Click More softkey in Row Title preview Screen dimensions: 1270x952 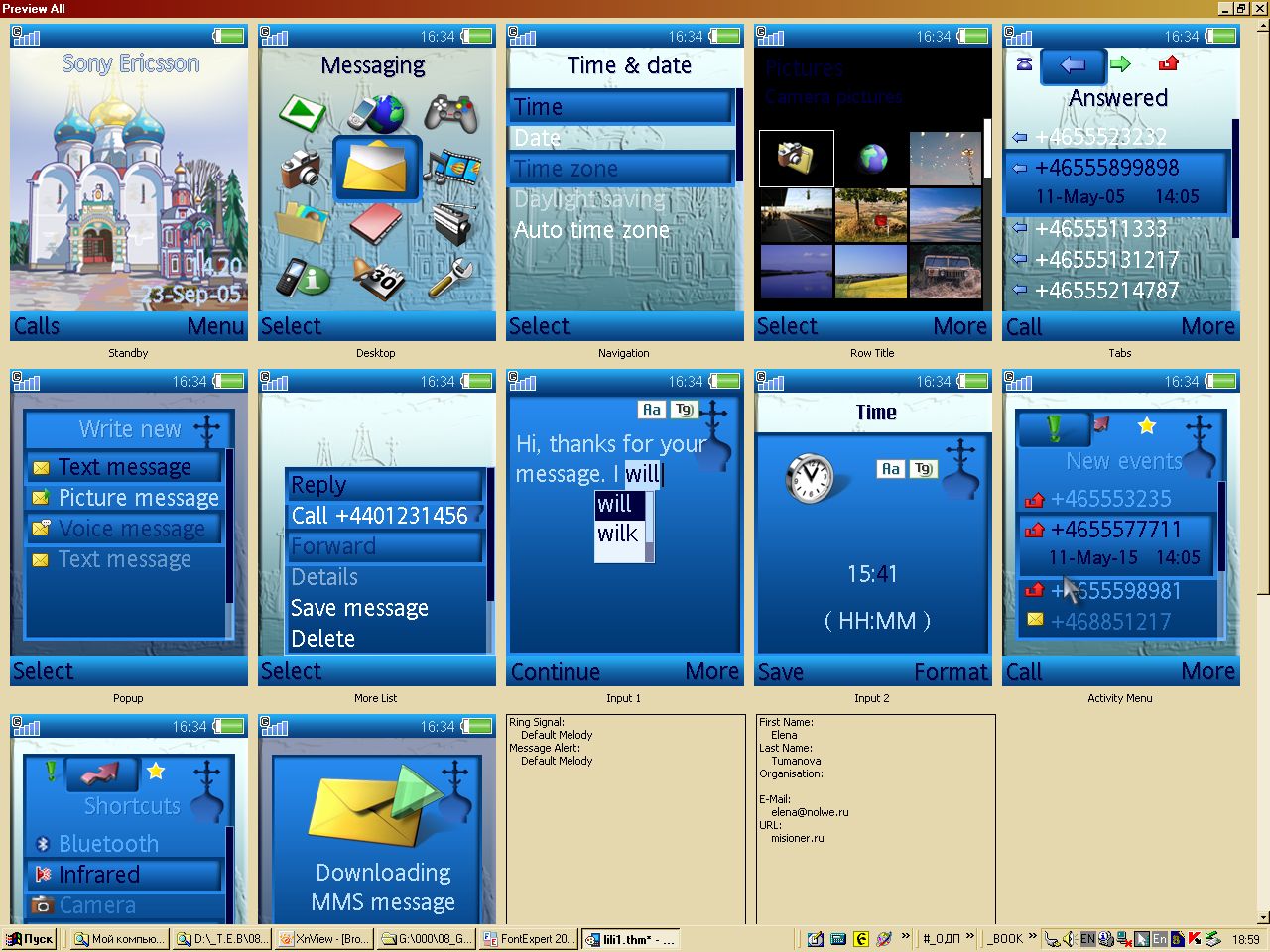[x=959, y=326]
